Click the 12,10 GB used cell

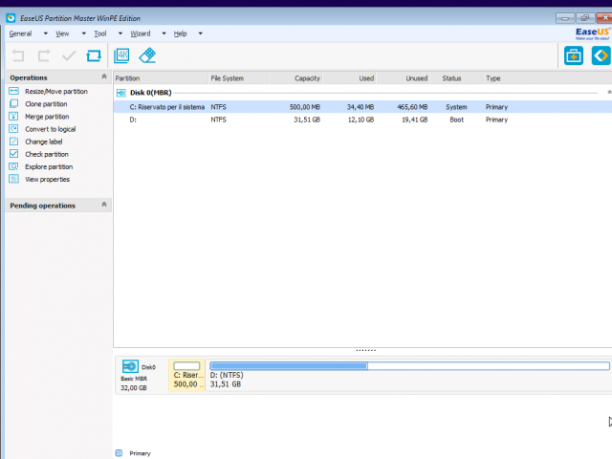[361, 119]
